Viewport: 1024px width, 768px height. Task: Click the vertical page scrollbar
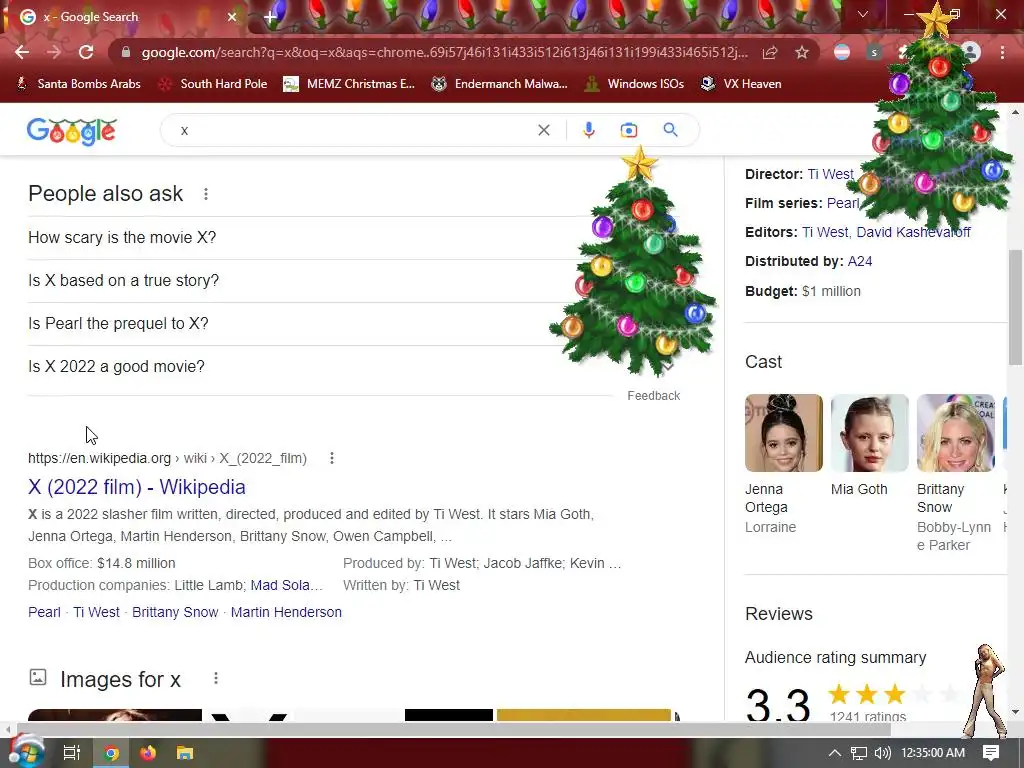[1015, 307]
